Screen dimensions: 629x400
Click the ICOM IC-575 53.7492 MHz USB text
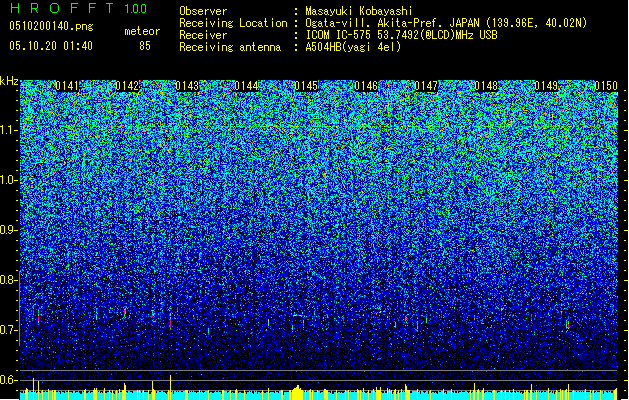click(402, 35)
